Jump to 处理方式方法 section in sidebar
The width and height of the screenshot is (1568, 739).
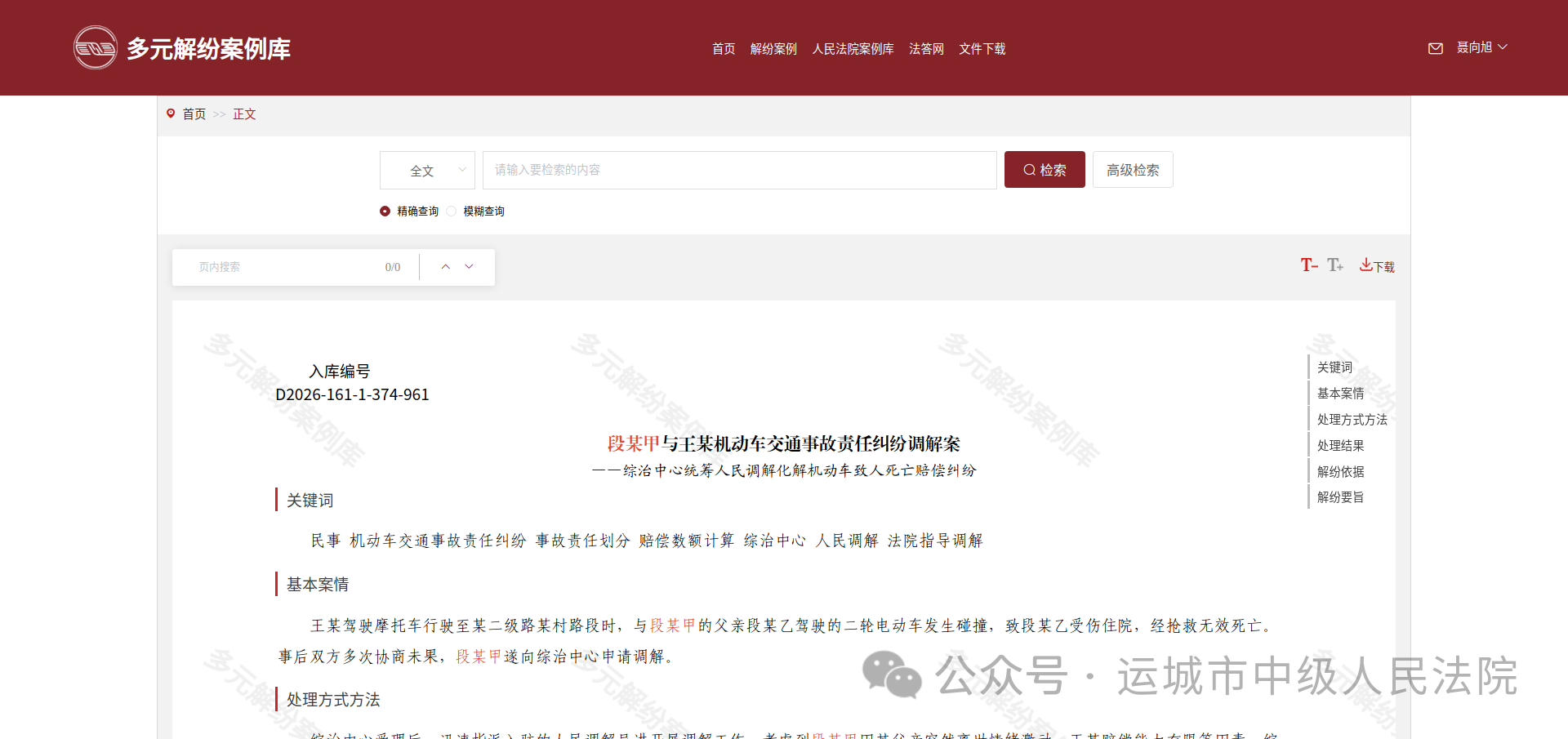click(1352, 420)
